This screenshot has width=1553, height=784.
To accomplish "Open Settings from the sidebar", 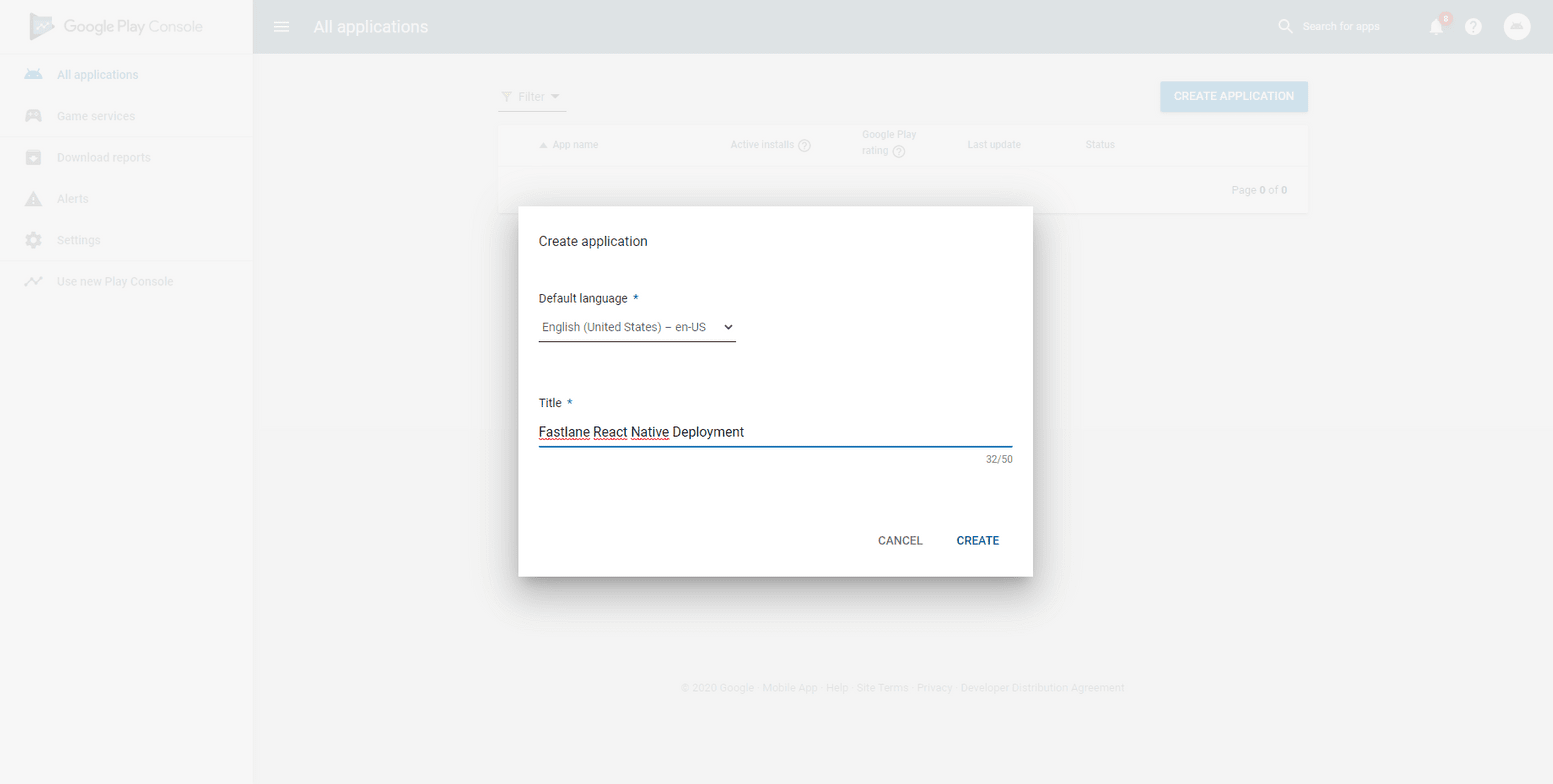I will [x=33, y=240].
